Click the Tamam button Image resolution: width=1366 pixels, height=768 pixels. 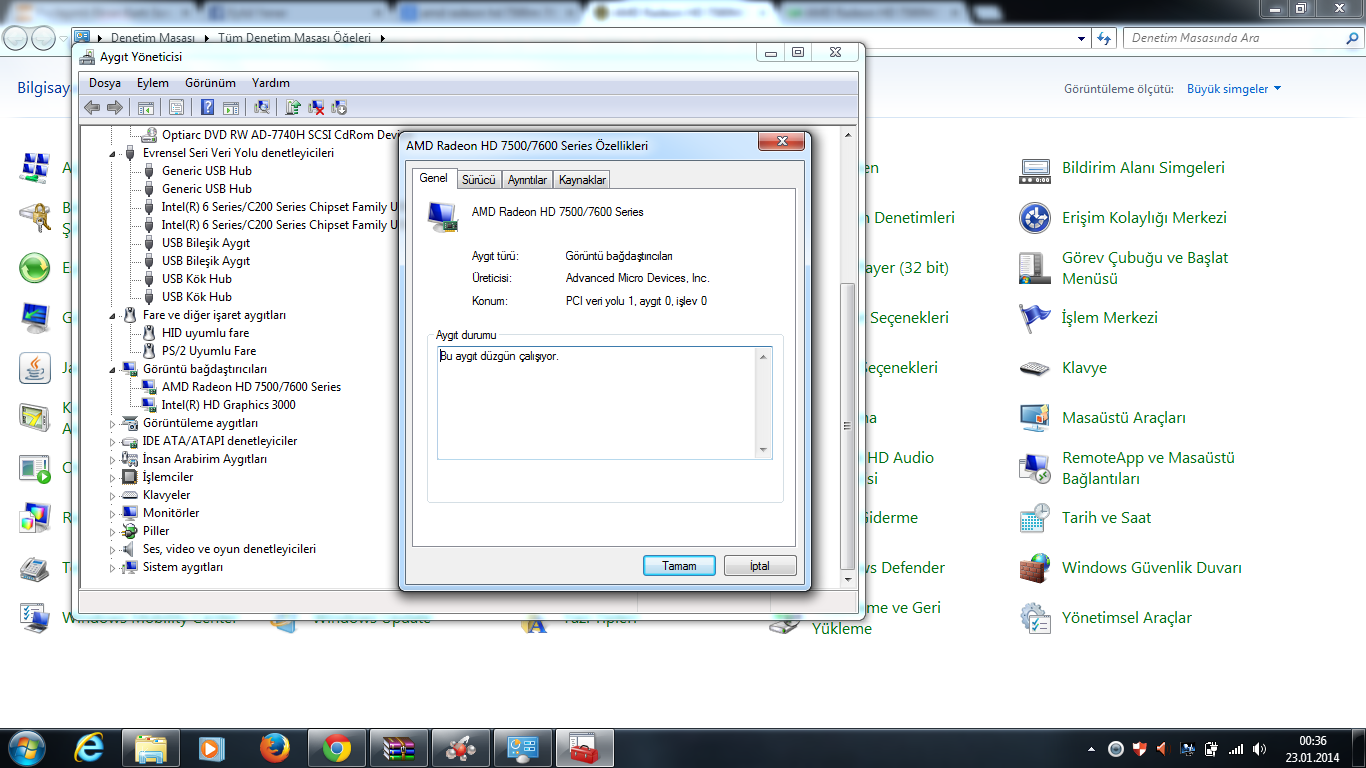click(x=679, y=566)
